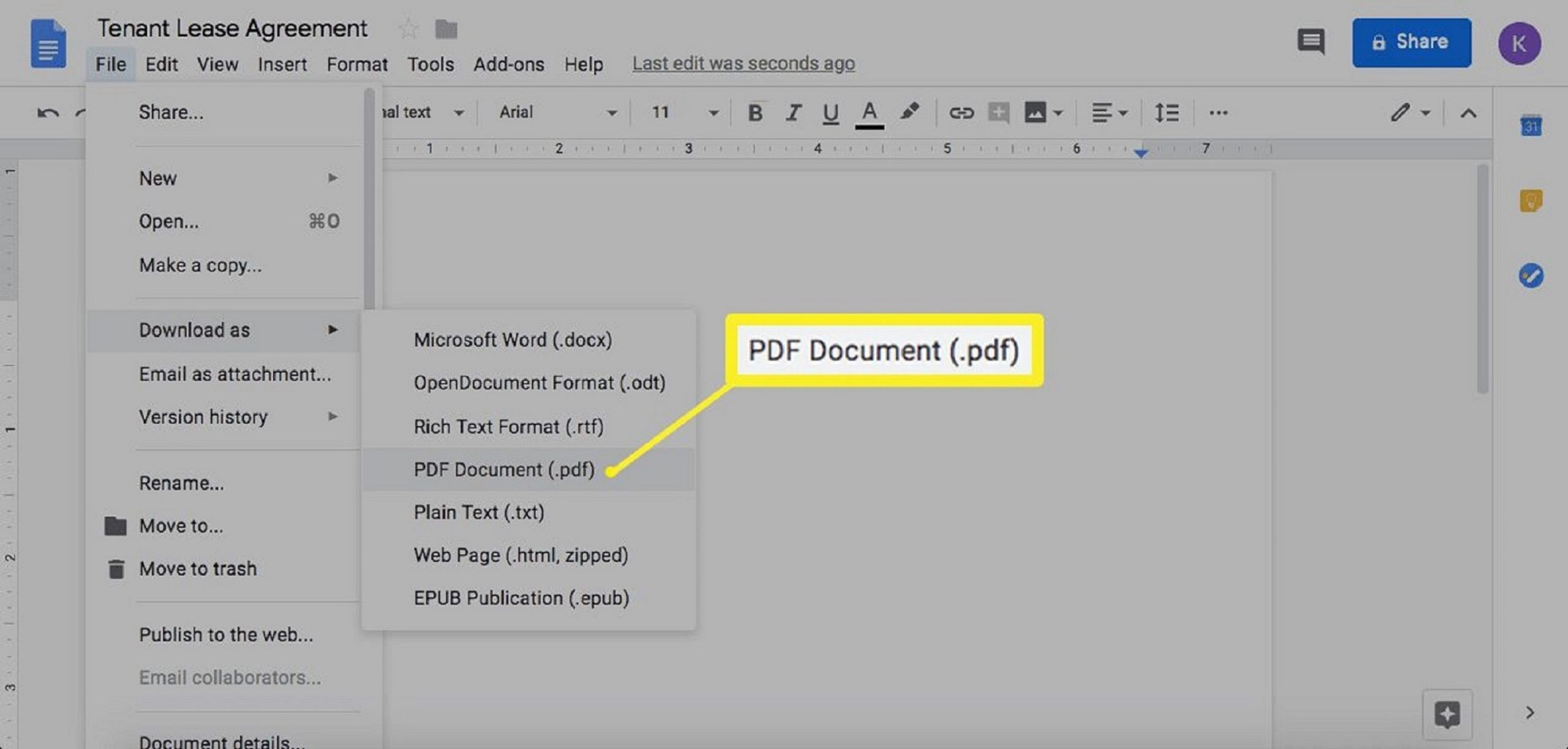Open the text color picker

(x=869, y=113)
